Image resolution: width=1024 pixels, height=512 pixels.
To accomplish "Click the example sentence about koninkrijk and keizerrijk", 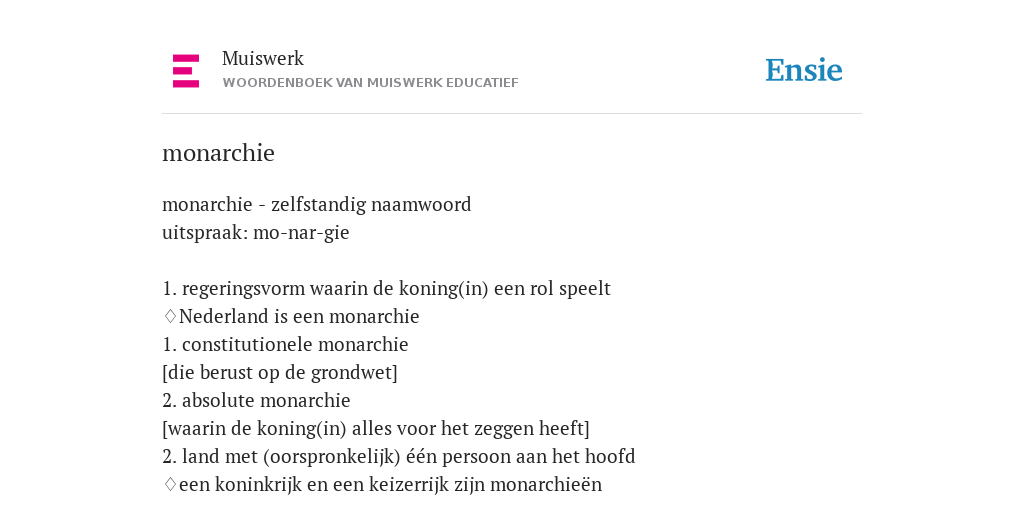I will click(391, 485).
